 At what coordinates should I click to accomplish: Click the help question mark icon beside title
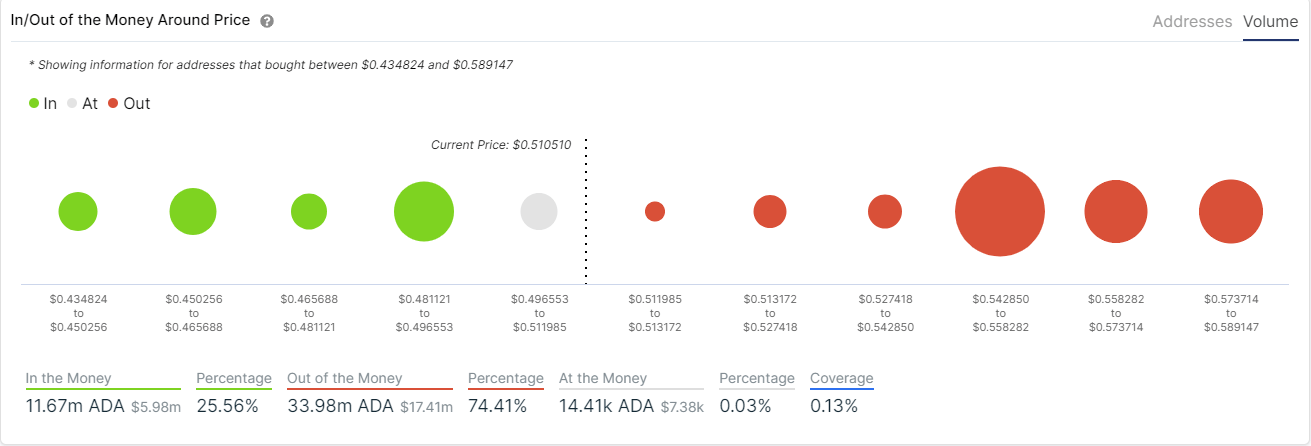tap(266, 21)
